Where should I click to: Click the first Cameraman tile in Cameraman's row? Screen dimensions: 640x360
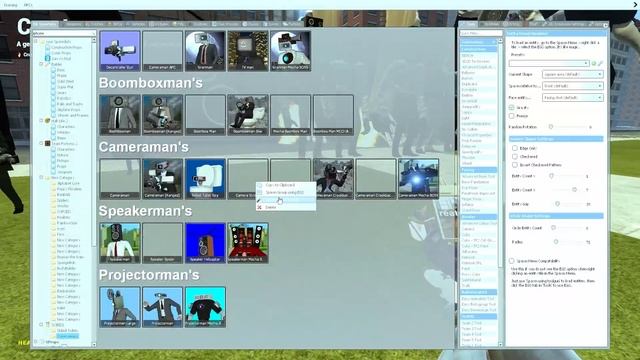[120, 179]
